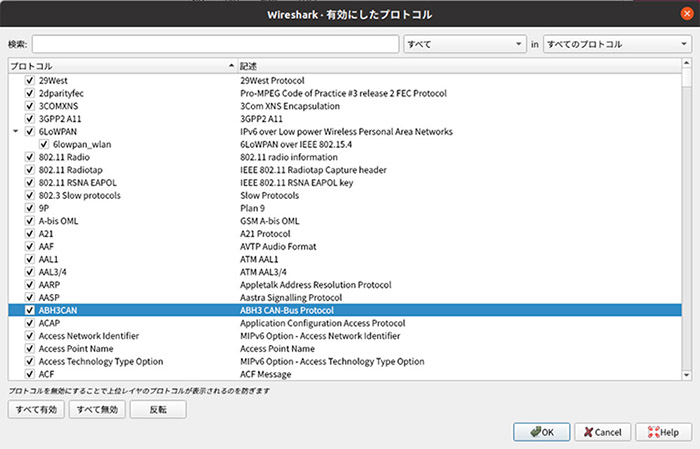Select 'ATM AAL3/4' description text
The height and width of the screenshot is (449, 700).
(x=263, y=272)
